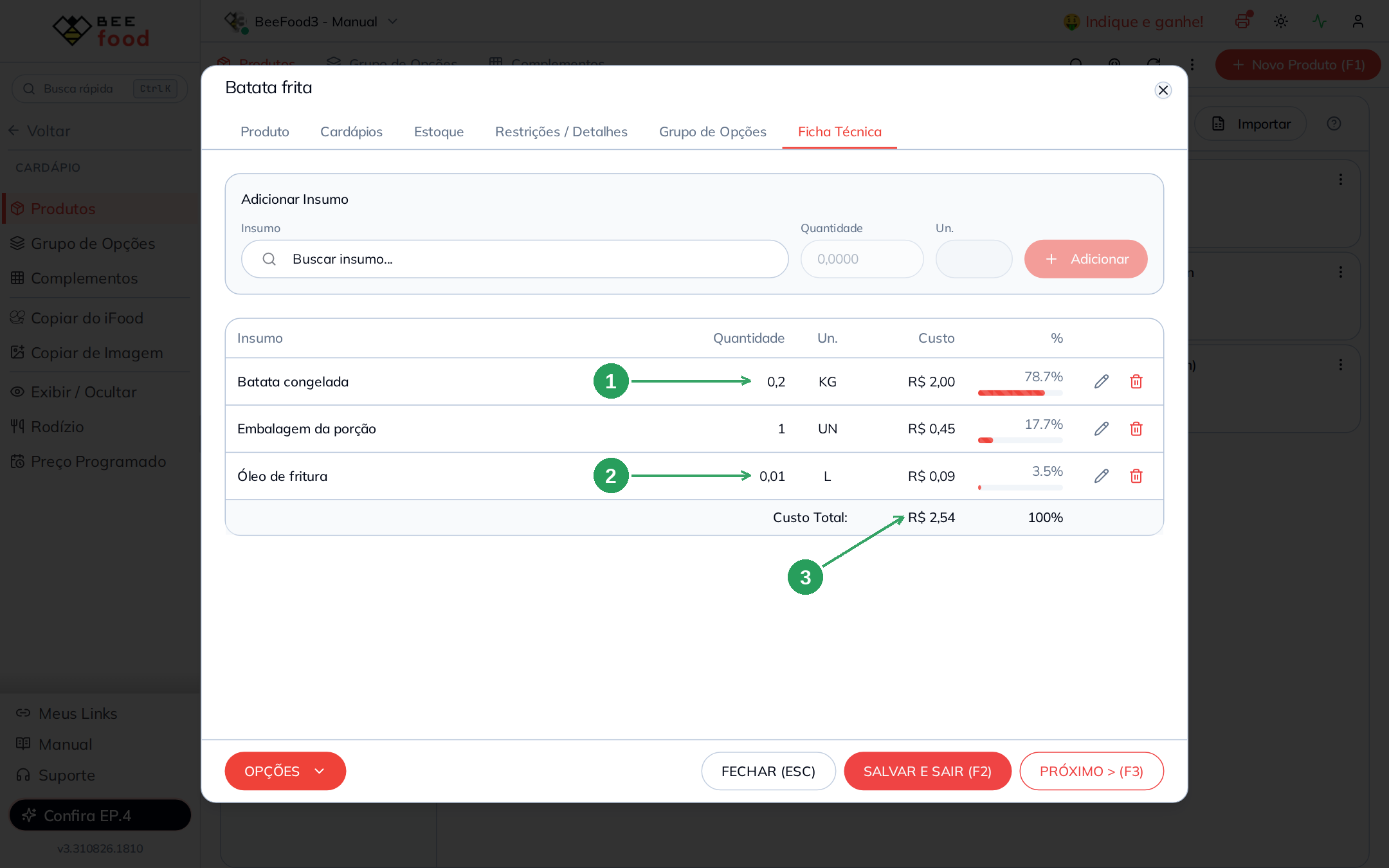Image resolution: width=1389 pixels, height=868 pixels.
Task: Switch to the Cardápios tab
Action: [351, 131]
